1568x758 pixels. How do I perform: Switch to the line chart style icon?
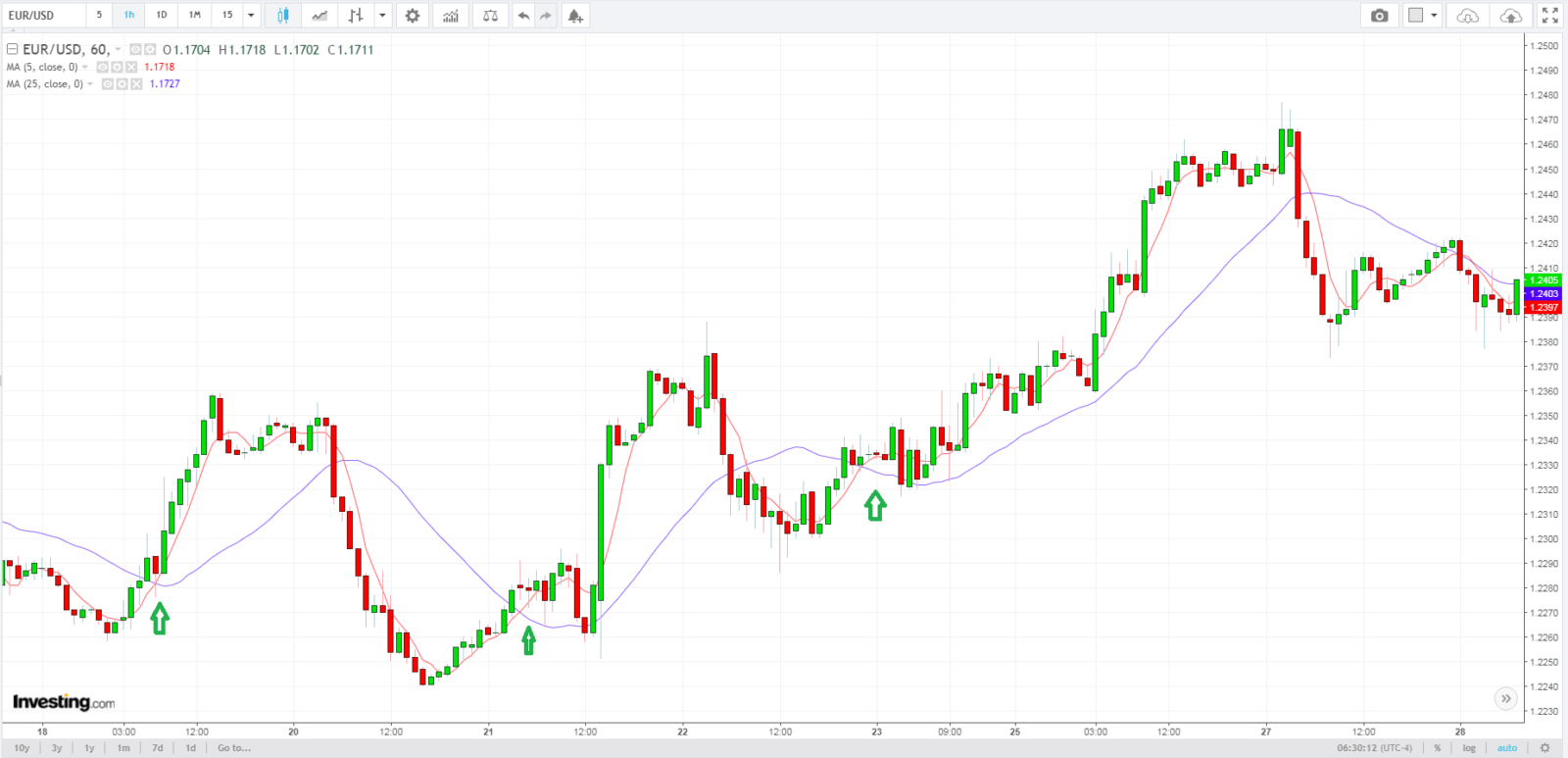319,16
